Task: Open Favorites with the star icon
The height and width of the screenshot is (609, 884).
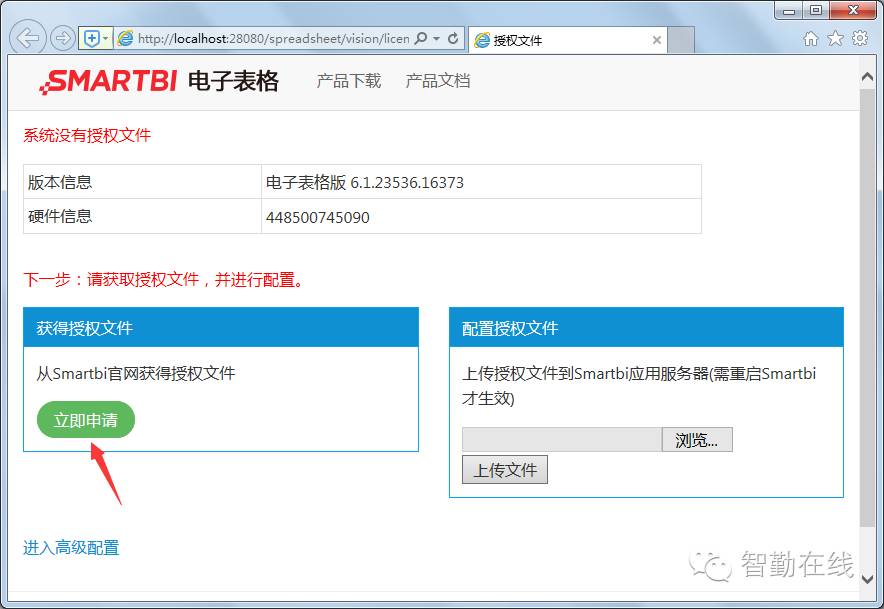Action: 835,38
